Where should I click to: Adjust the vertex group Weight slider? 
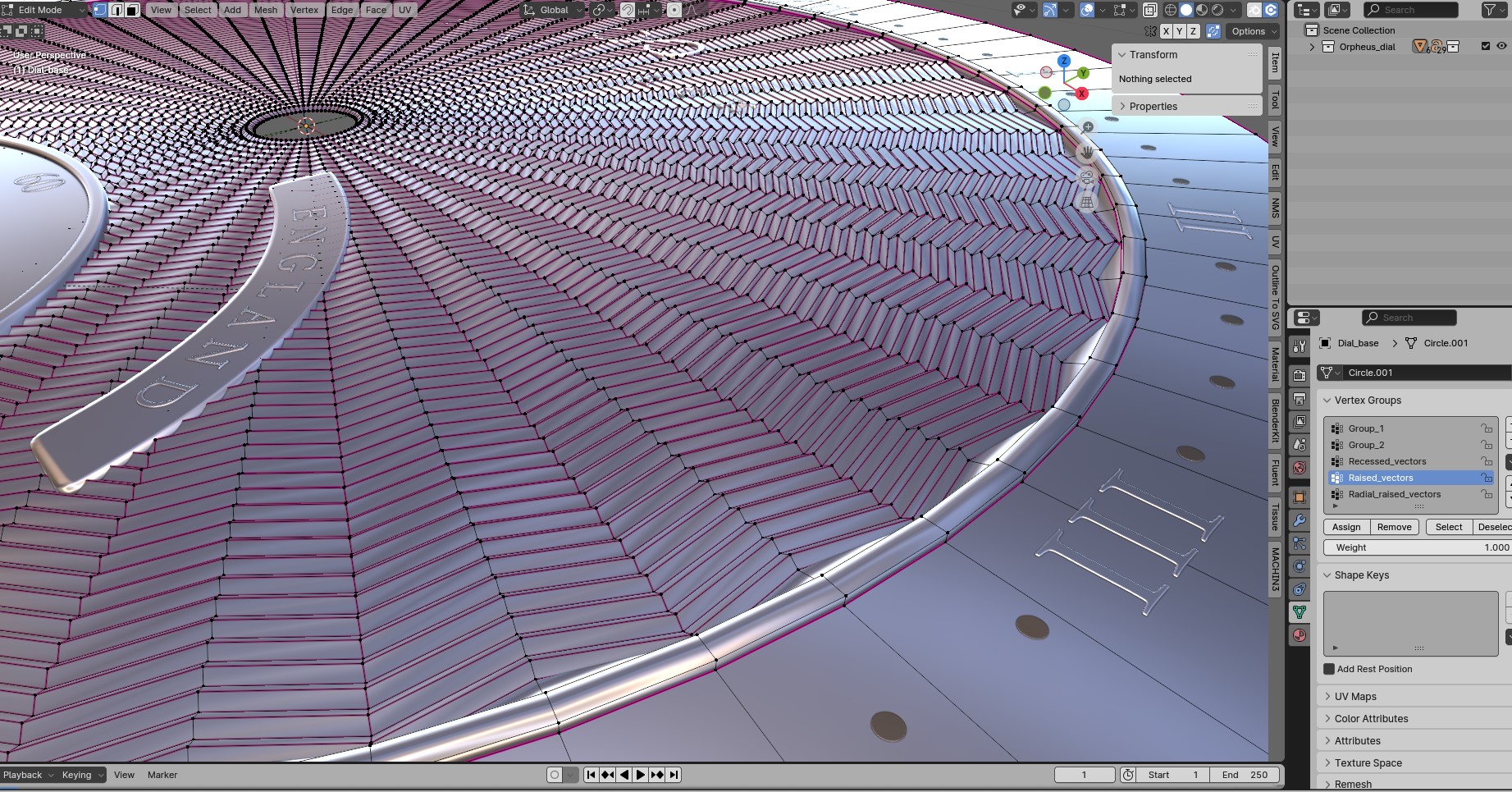click(1417, 547)
